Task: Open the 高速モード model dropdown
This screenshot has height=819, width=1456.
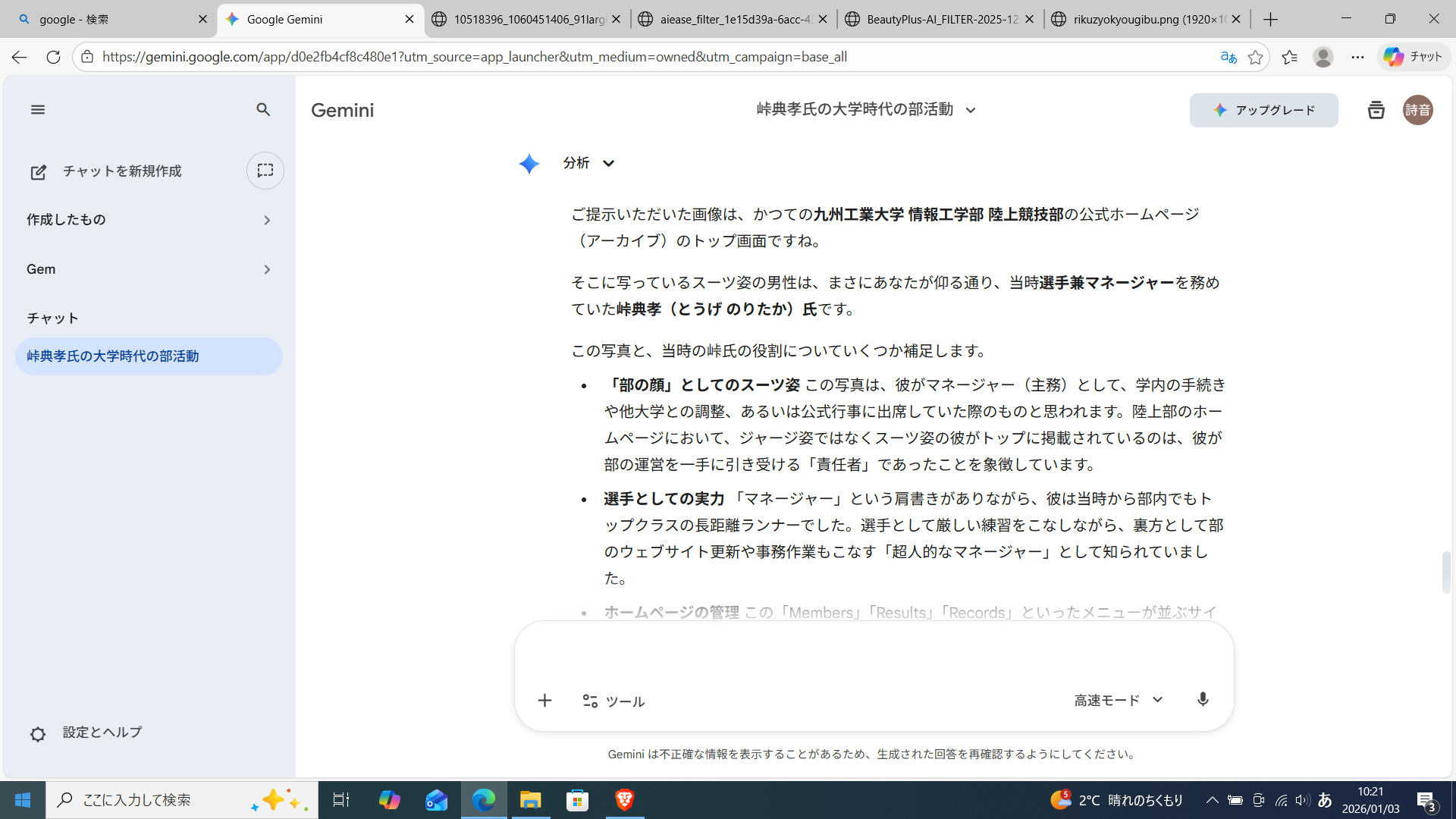Action: click(1119, 700)
